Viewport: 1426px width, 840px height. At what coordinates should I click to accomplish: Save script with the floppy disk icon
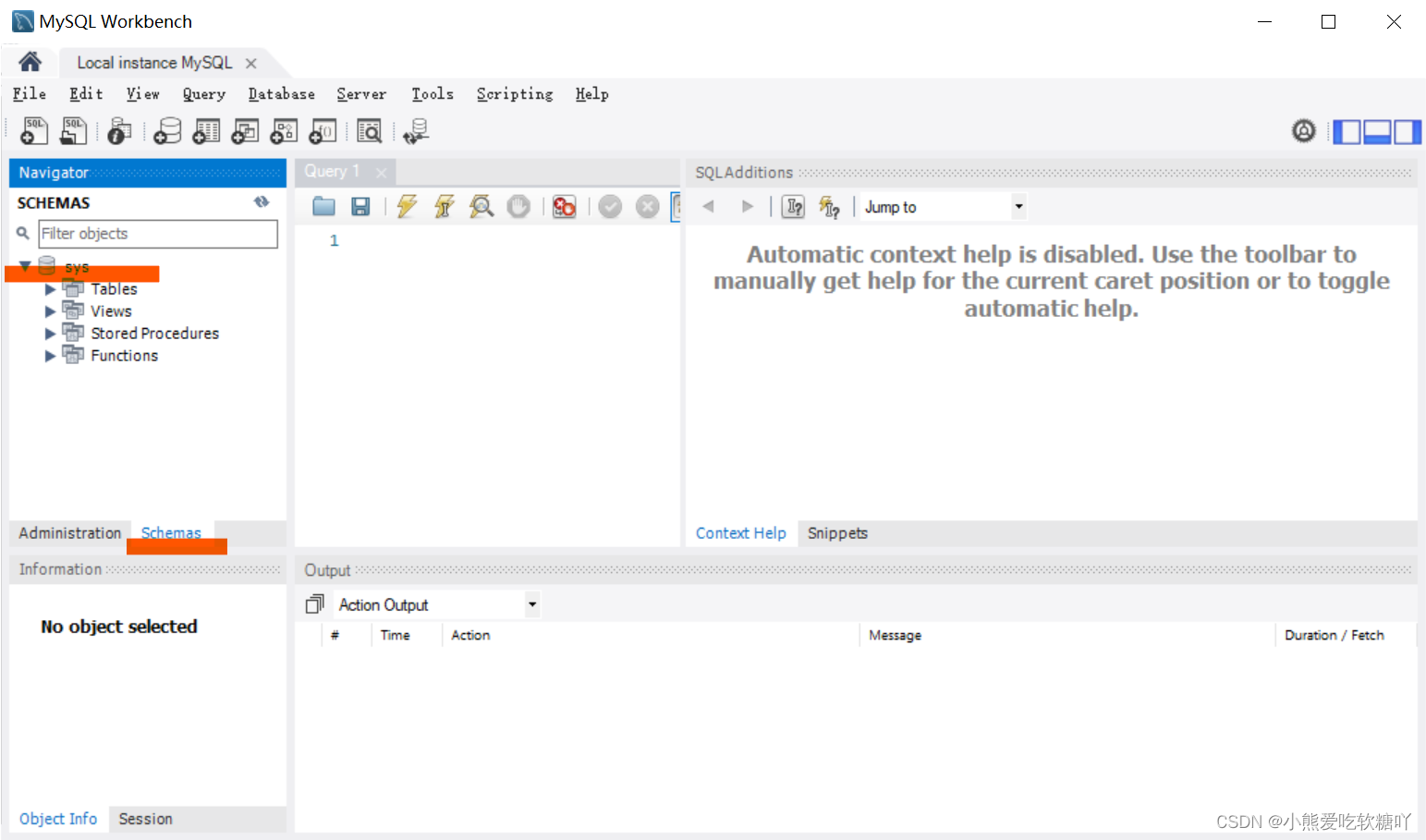click(x=360, y=206)
